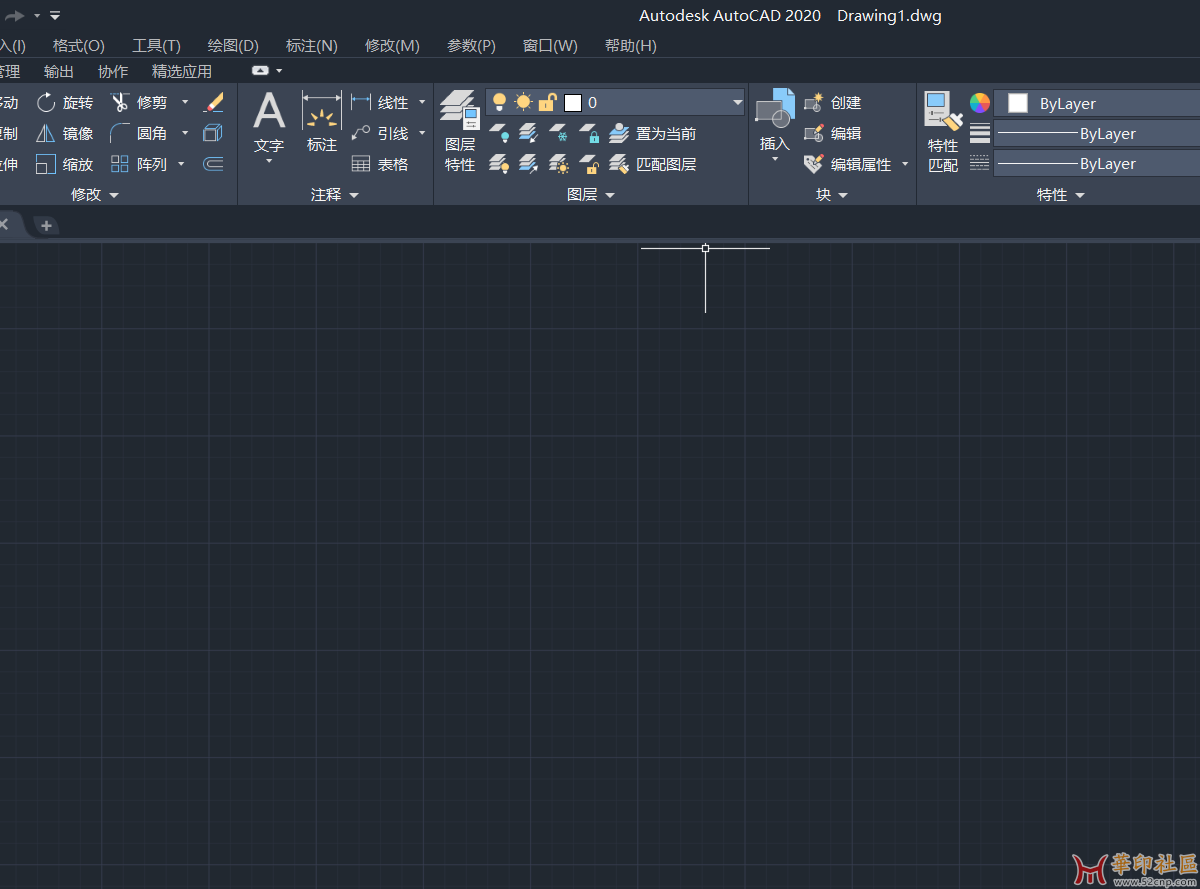The height and width of the screenshot is (889, 1200).
Task: Click Edit block (编辑)
Action: coord(833,133)
